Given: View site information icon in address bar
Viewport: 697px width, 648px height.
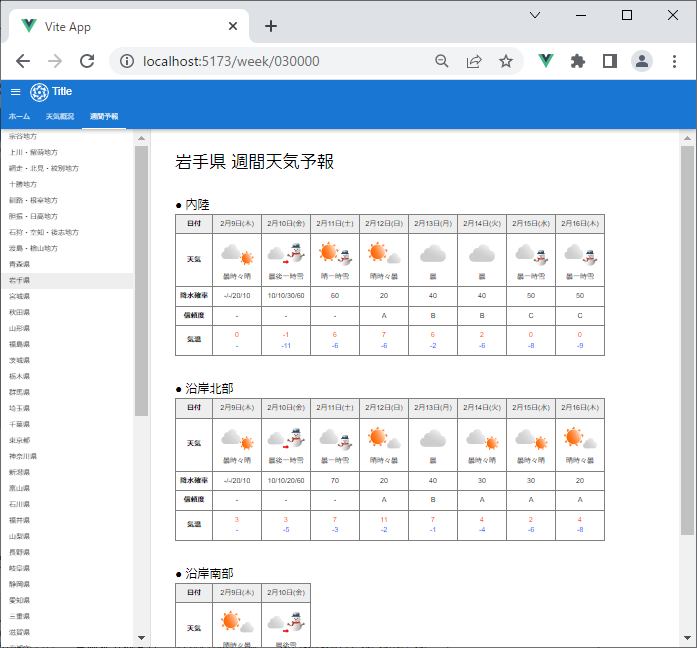Looking at the screenshot, I should [127, 61].
